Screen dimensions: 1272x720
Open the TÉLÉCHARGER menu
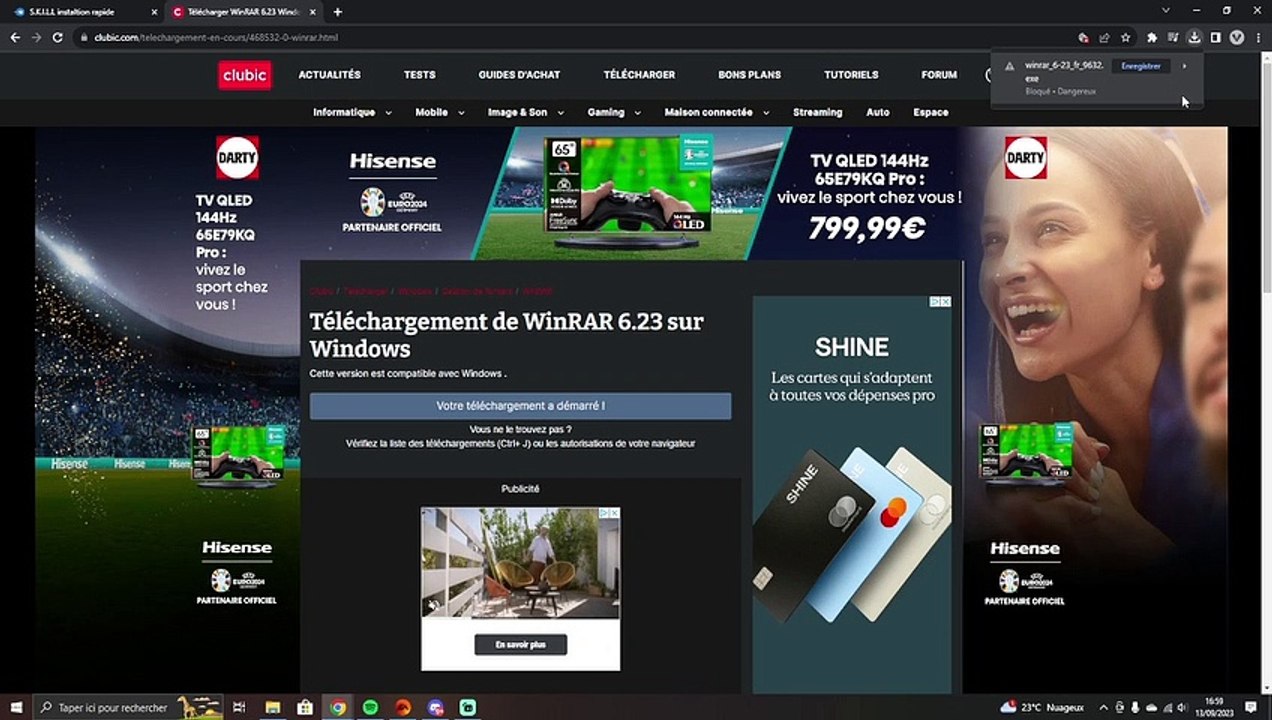[x=639, y=75]
